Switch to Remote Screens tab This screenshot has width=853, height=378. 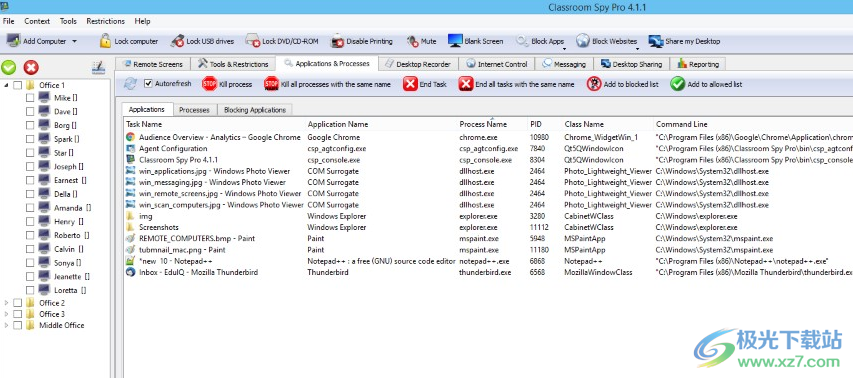[152, 64]
